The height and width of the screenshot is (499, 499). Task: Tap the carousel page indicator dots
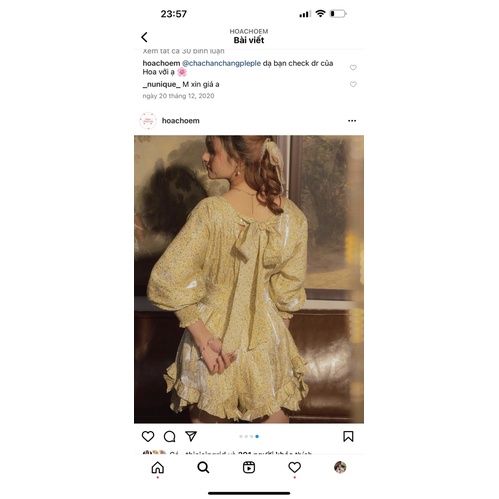(249, 436)
